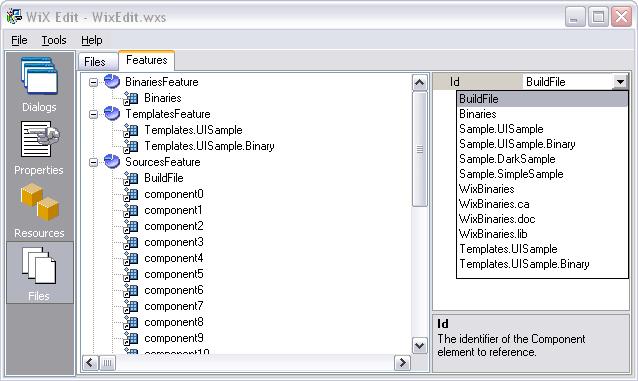The height and width of the screenshot is (381, 638).
Task: Open the Resources sidebar icon
Action: [39, 210]
